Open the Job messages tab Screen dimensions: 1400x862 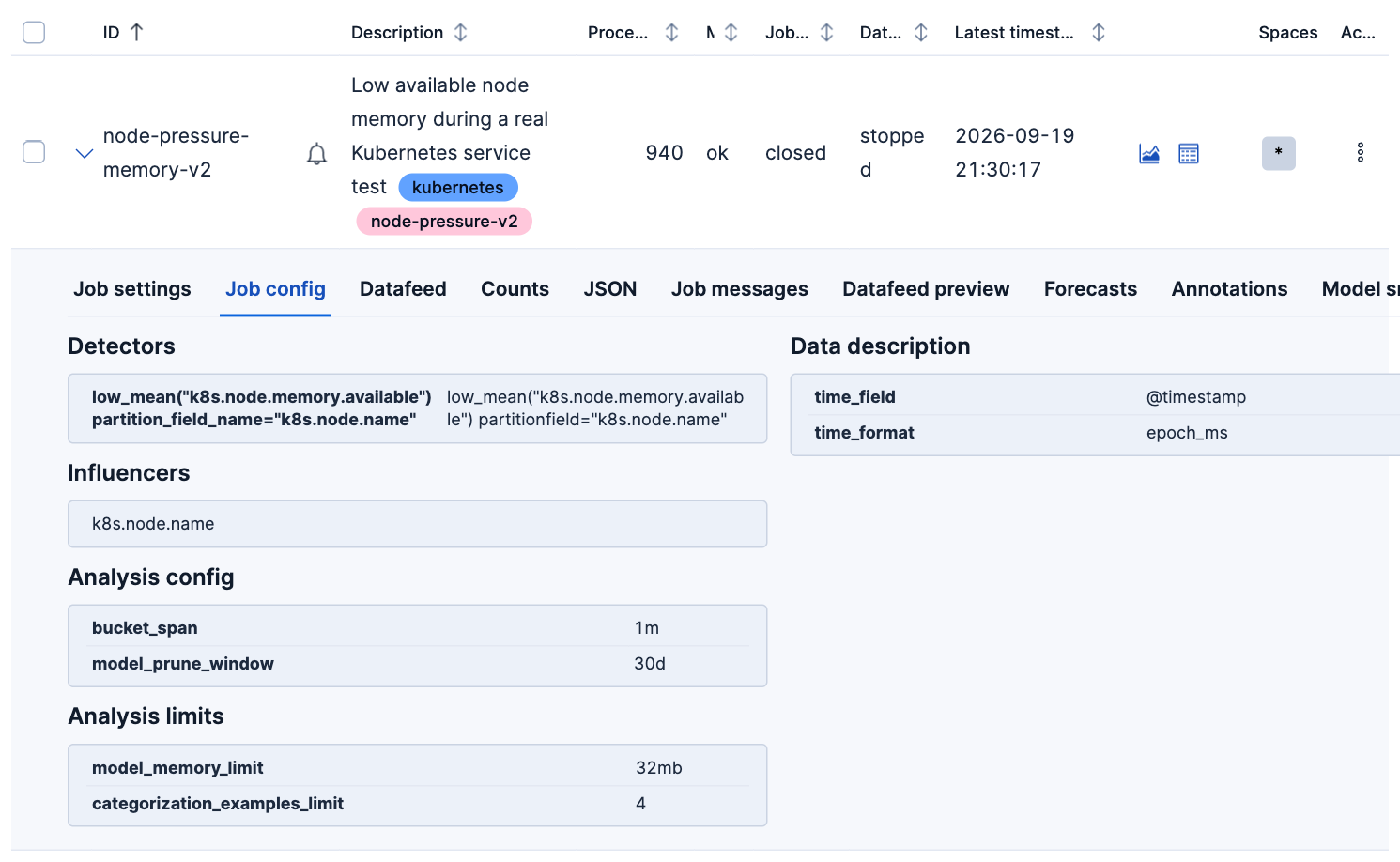click(x=740, y=289)
